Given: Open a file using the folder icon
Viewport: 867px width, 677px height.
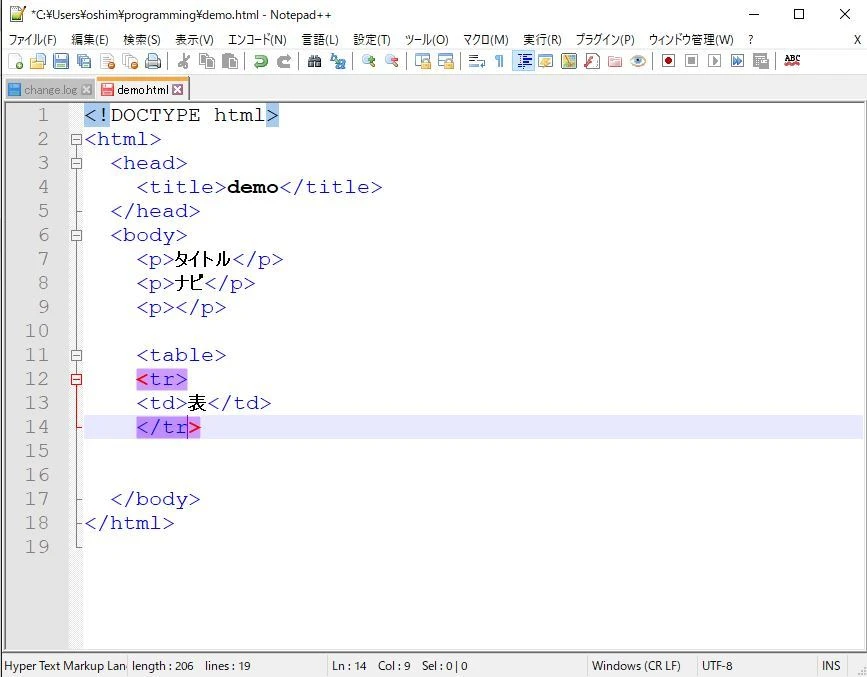Looking at the screenshot, I should click(x=38, y=61).
